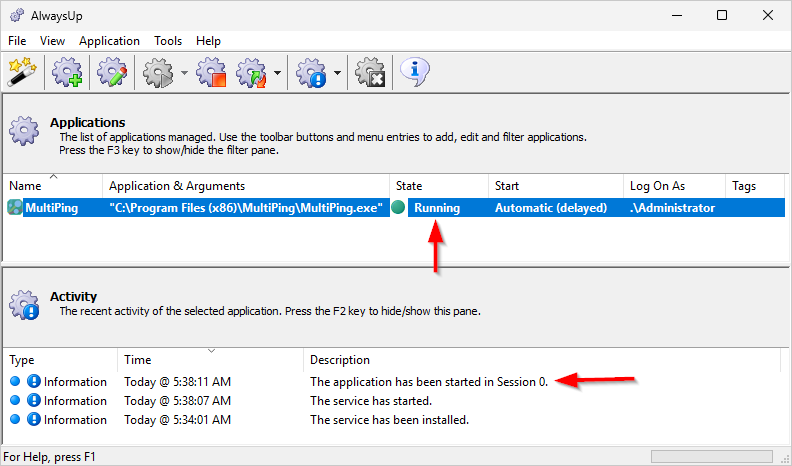Click the Edit Application pencil gear icon
Image resolution: width=792 pixels, height=466 pixels.
coord(112,73)
